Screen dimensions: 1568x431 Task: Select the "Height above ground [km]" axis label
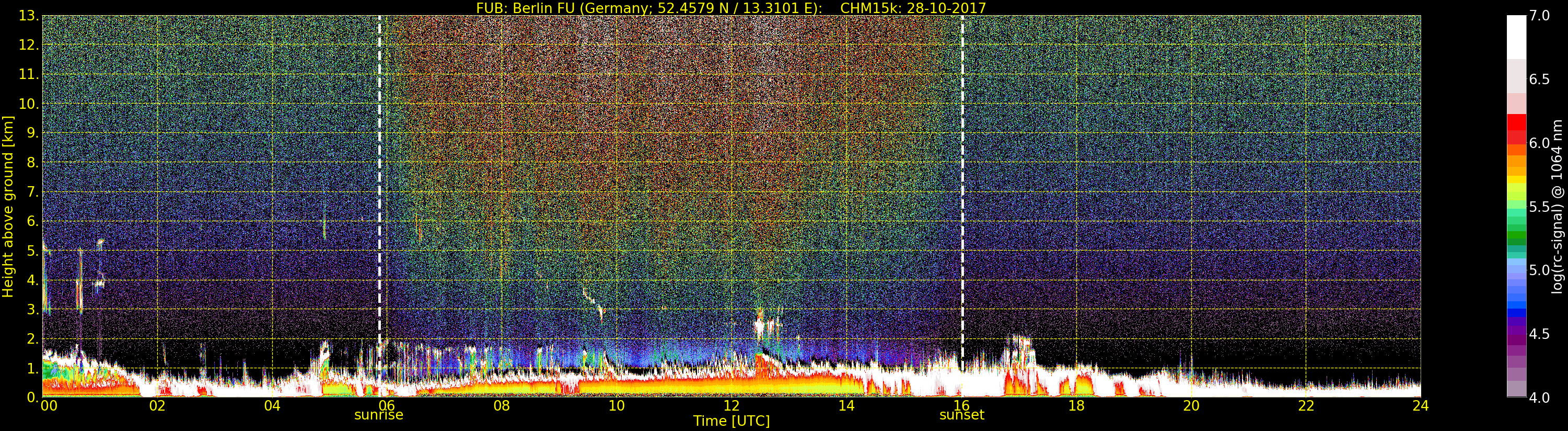[x=8, y=206]
